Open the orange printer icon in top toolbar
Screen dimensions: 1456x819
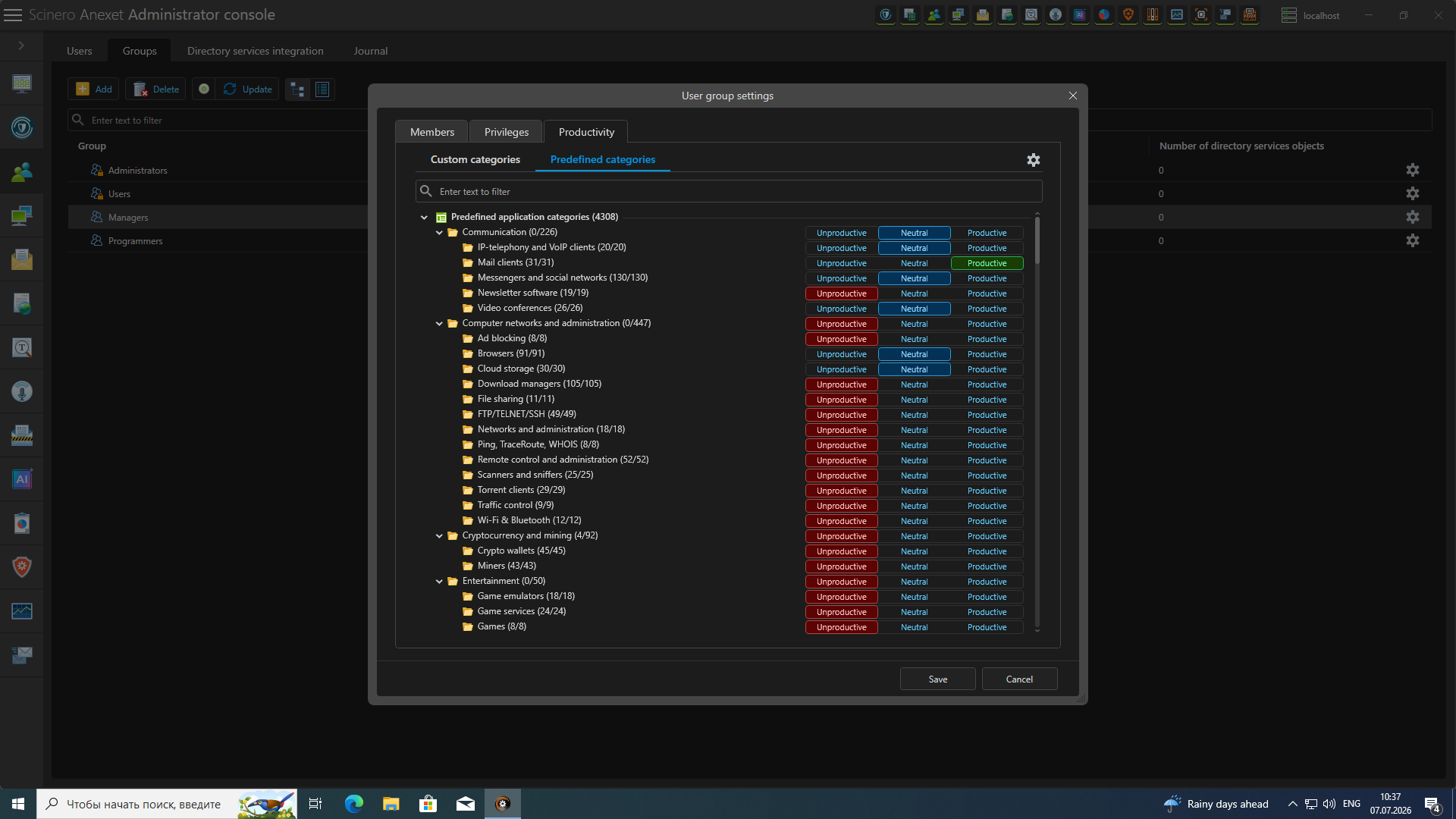[1250, 15]
